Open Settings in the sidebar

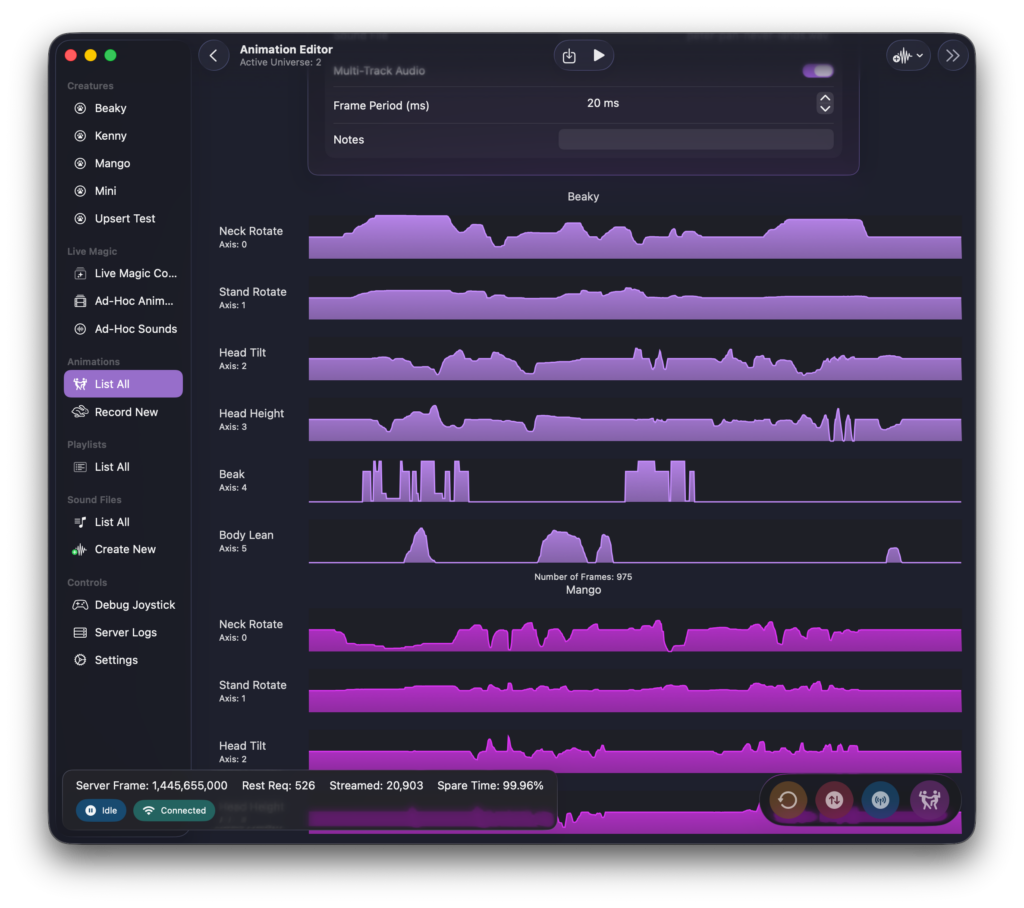point(116,660)
